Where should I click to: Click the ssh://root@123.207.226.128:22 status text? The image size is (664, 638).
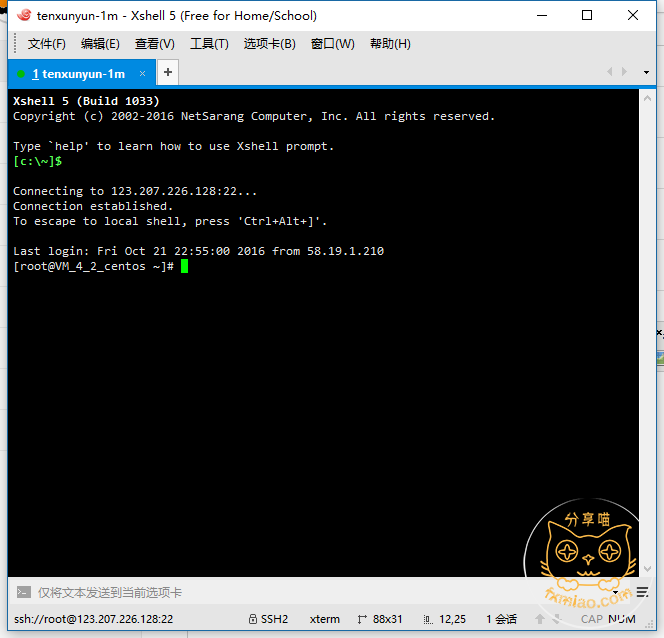(94, 619)
